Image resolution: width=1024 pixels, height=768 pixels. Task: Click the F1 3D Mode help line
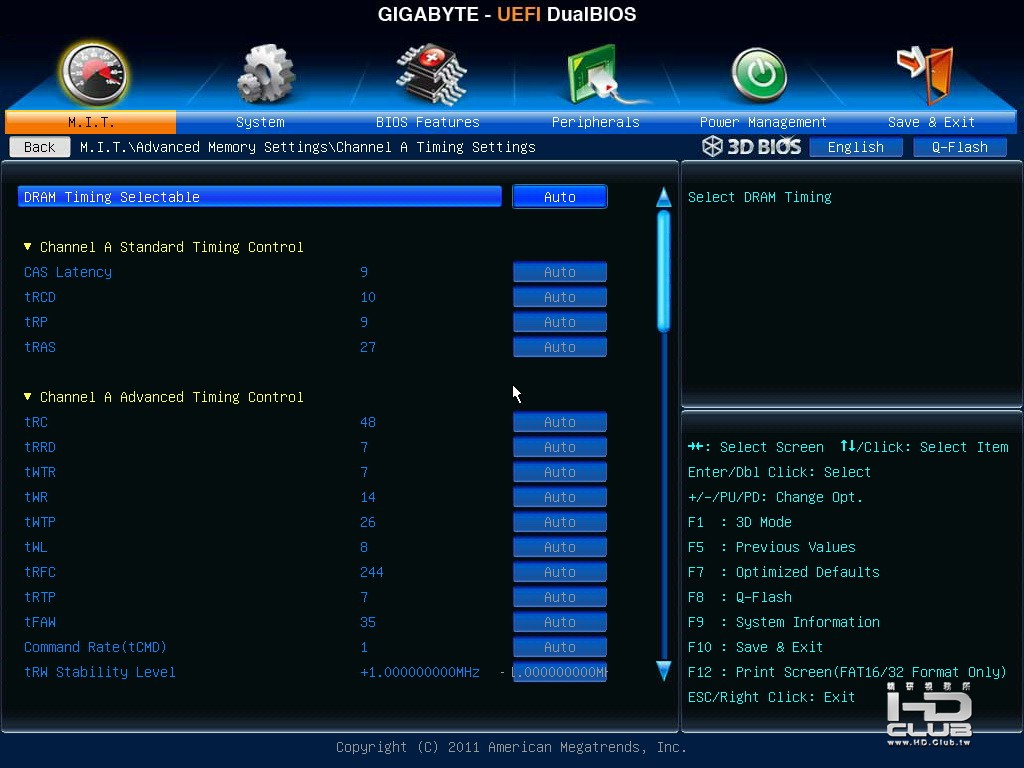tap(740, 522)
